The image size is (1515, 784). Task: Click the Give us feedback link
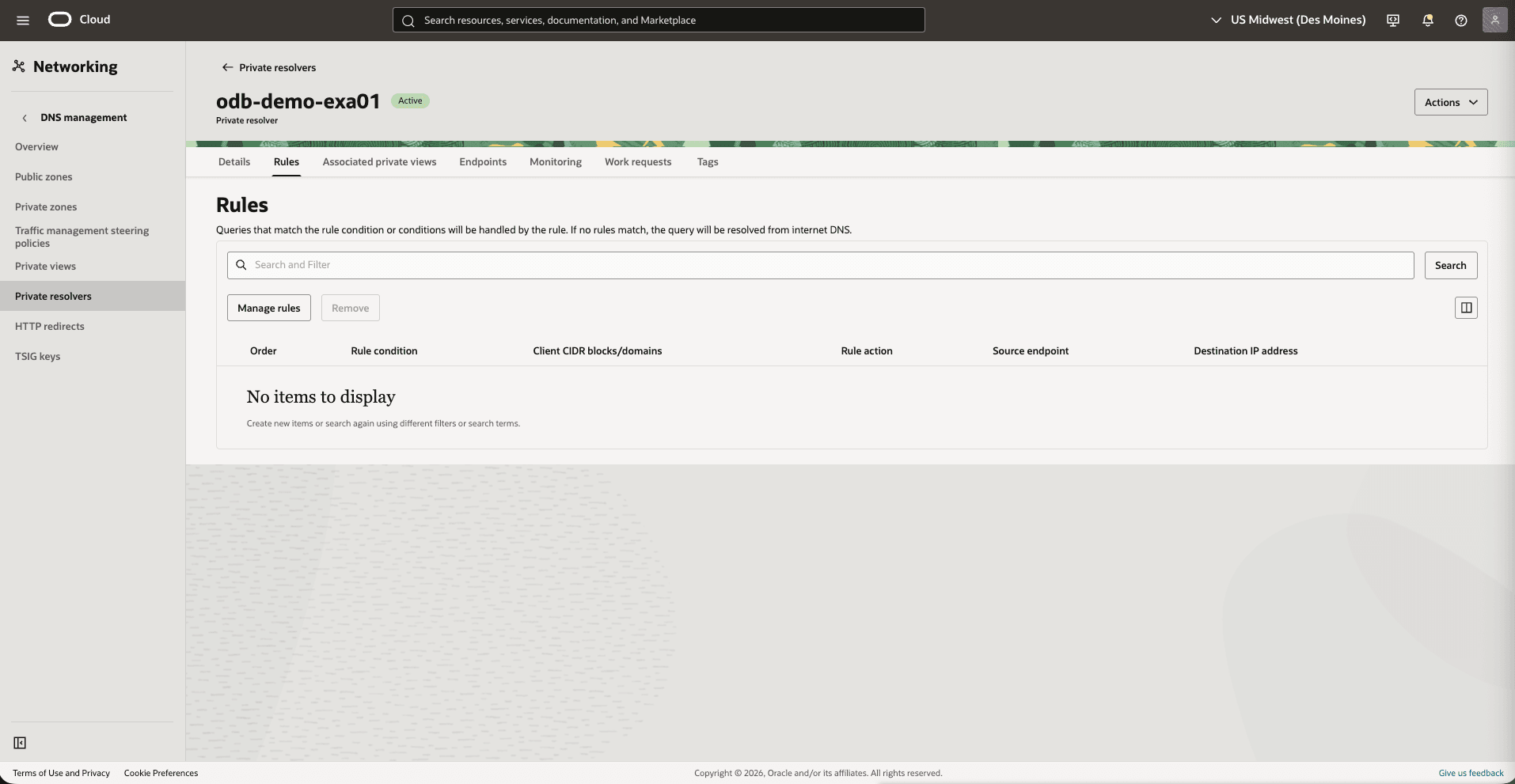(1469, 773)
